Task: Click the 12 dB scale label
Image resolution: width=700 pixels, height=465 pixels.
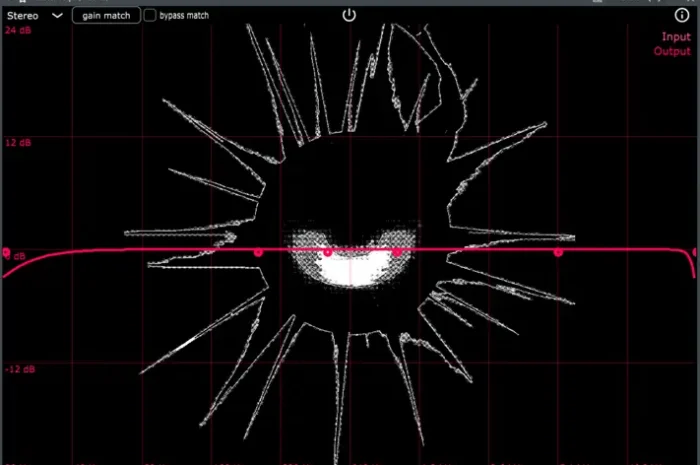Action: click(x=18, y=143)
